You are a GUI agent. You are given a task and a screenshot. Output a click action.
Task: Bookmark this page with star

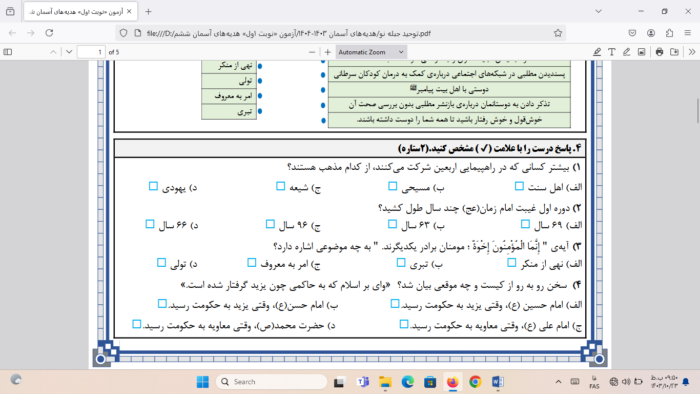[558, 33]
